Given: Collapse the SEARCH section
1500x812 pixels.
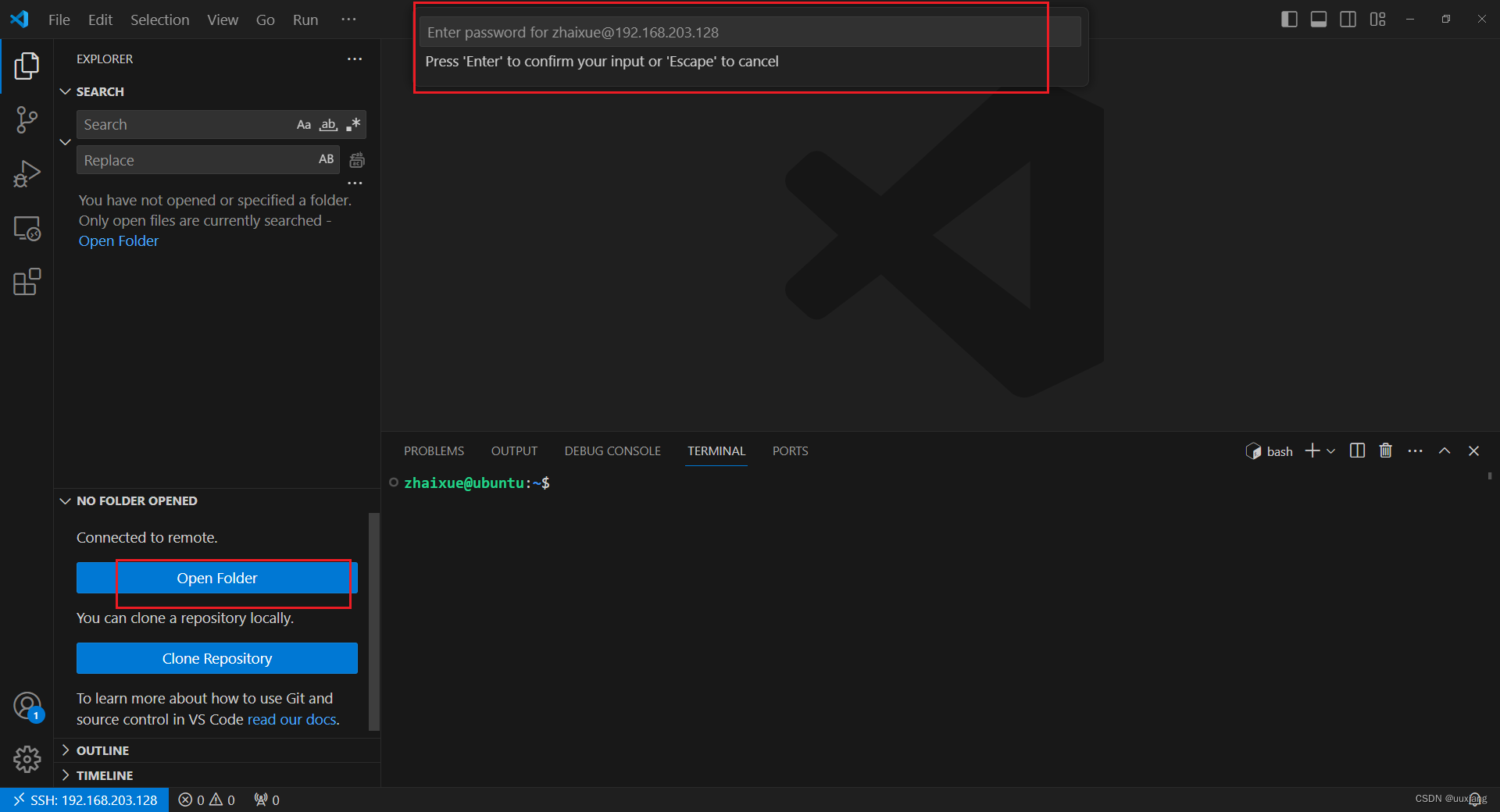Looking at the screenshot, I should pos(65,91).
